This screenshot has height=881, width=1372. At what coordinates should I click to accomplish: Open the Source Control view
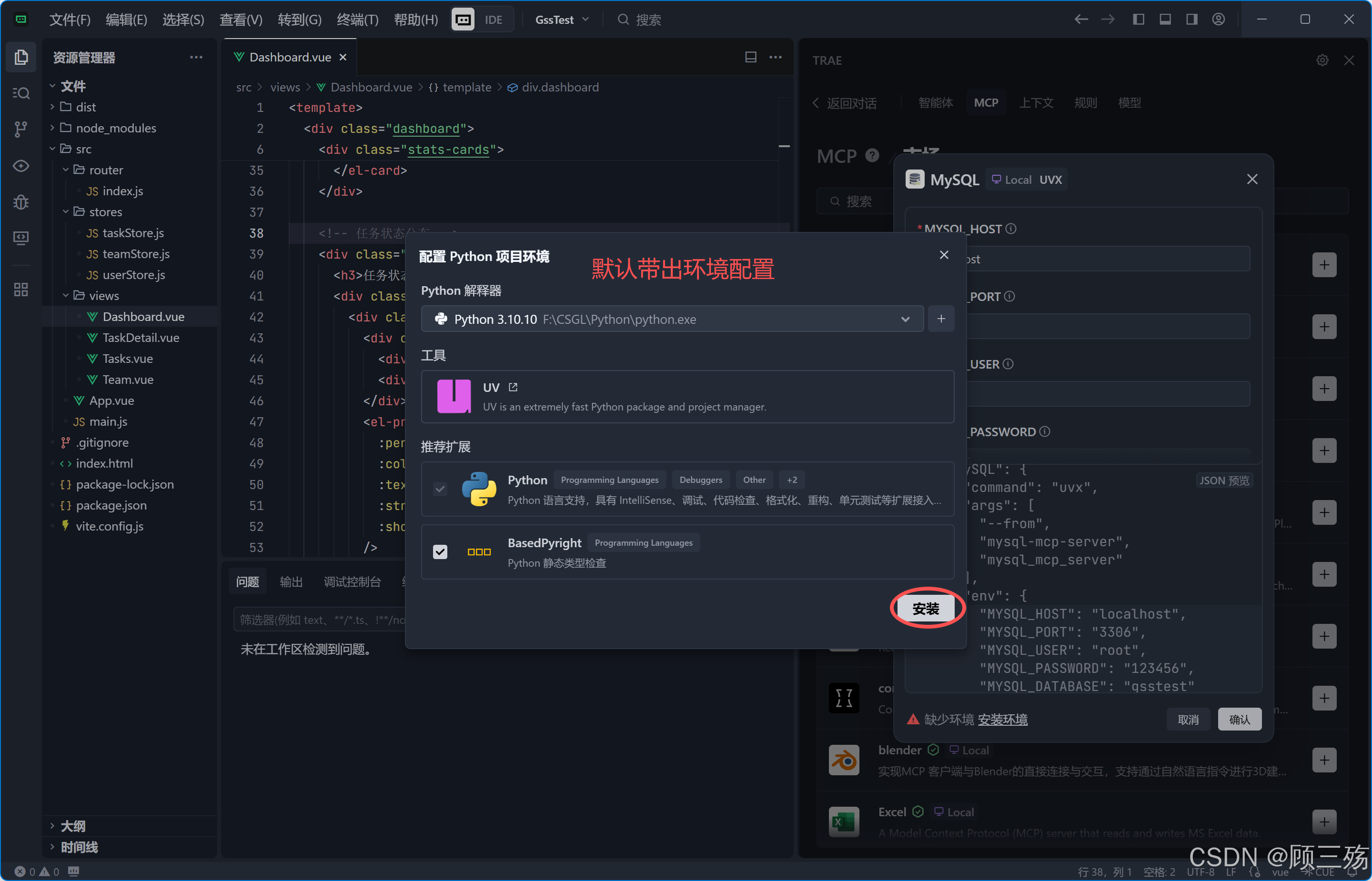[21, 129]
